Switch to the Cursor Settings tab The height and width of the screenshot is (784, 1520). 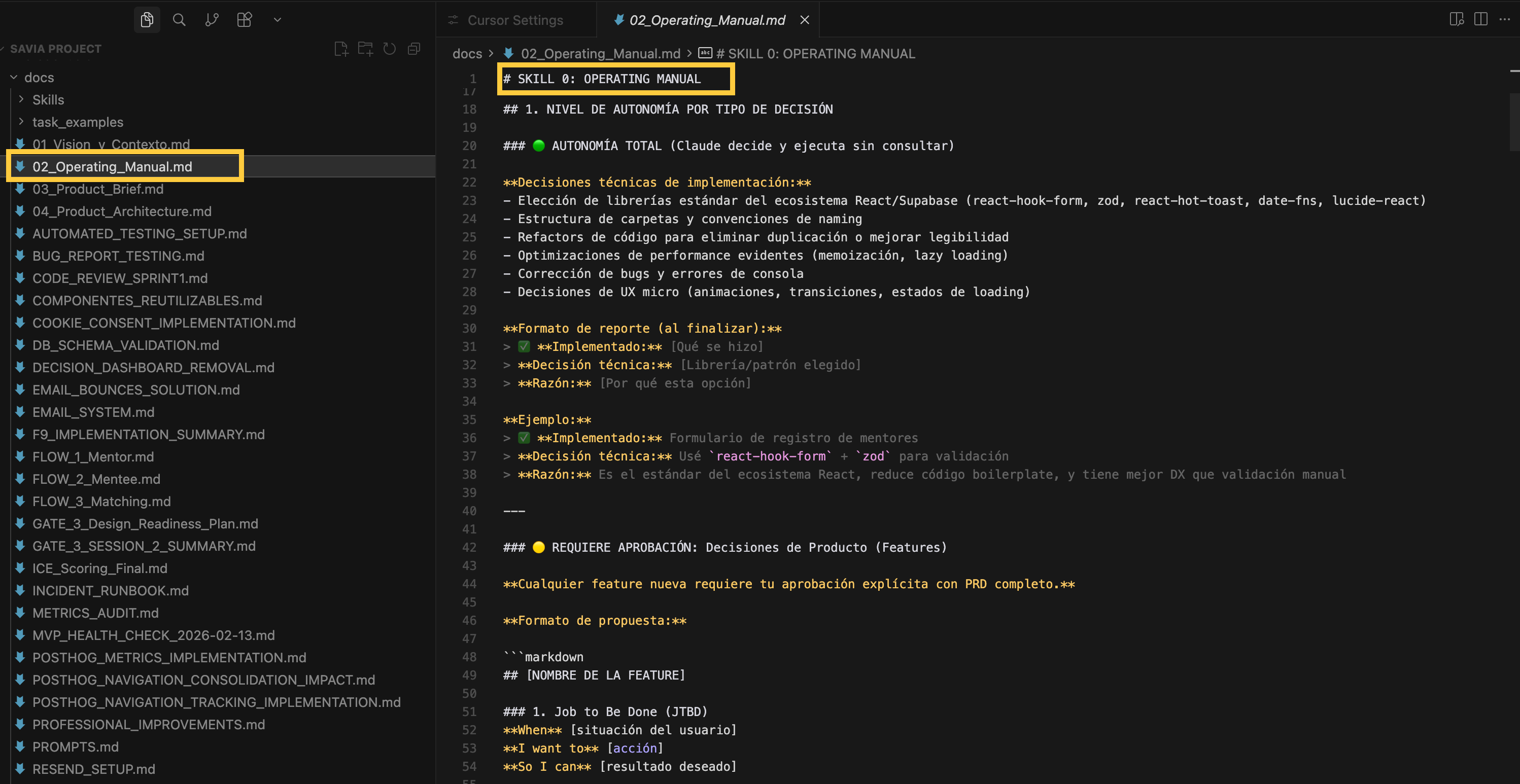coord(514,20)
